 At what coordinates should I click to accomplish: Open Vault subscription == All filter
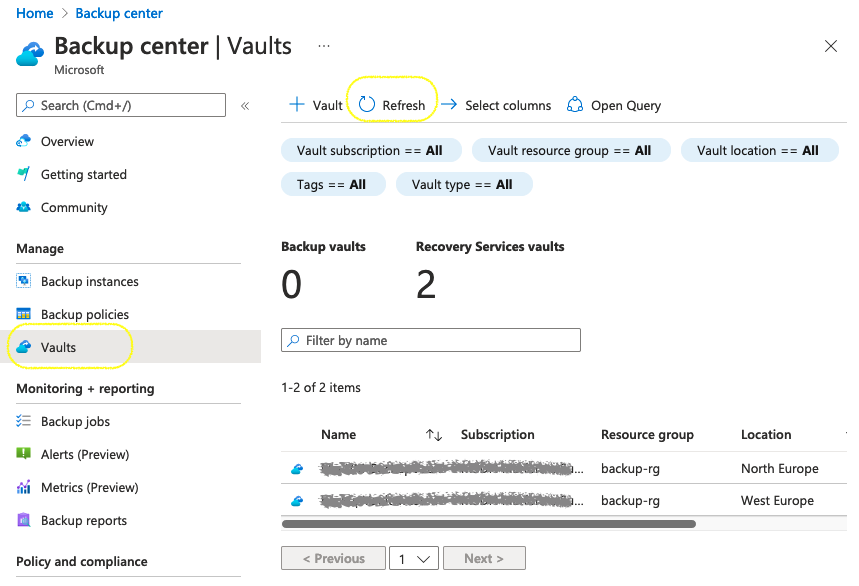point(371,150)
